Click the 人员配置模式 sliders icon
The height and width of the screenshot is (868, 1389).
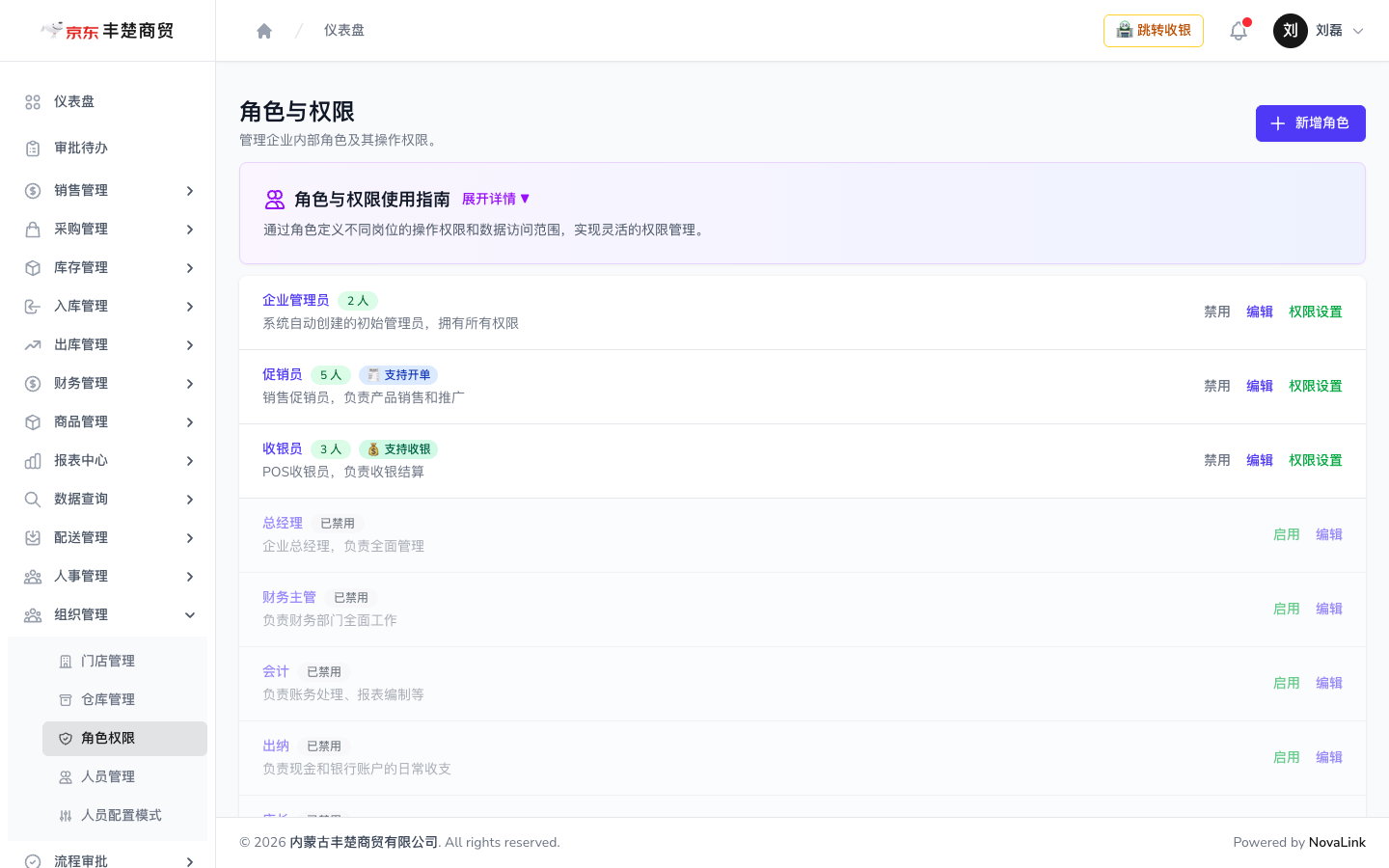point(66,816)
